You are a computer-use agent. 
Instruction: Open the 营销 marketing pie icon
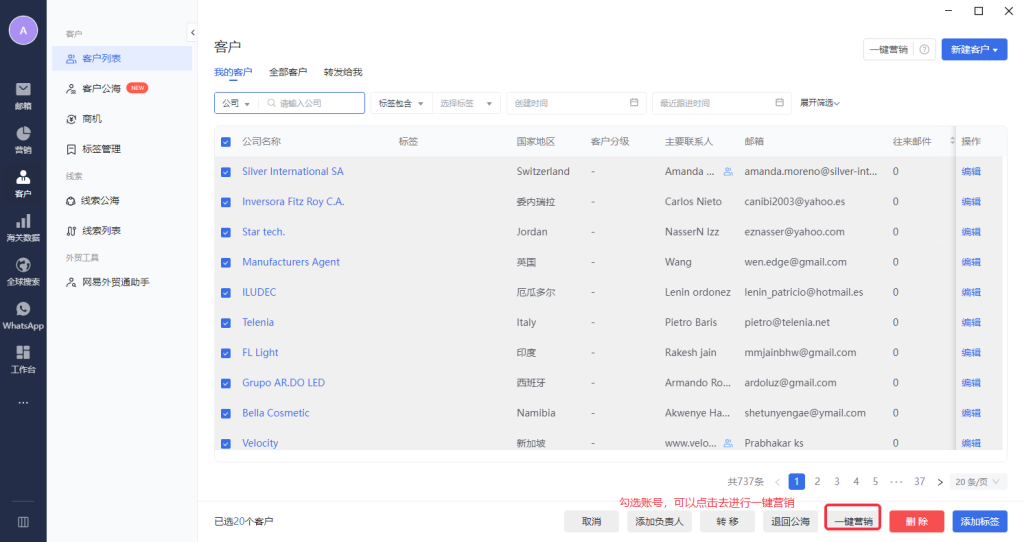[23, 134]
